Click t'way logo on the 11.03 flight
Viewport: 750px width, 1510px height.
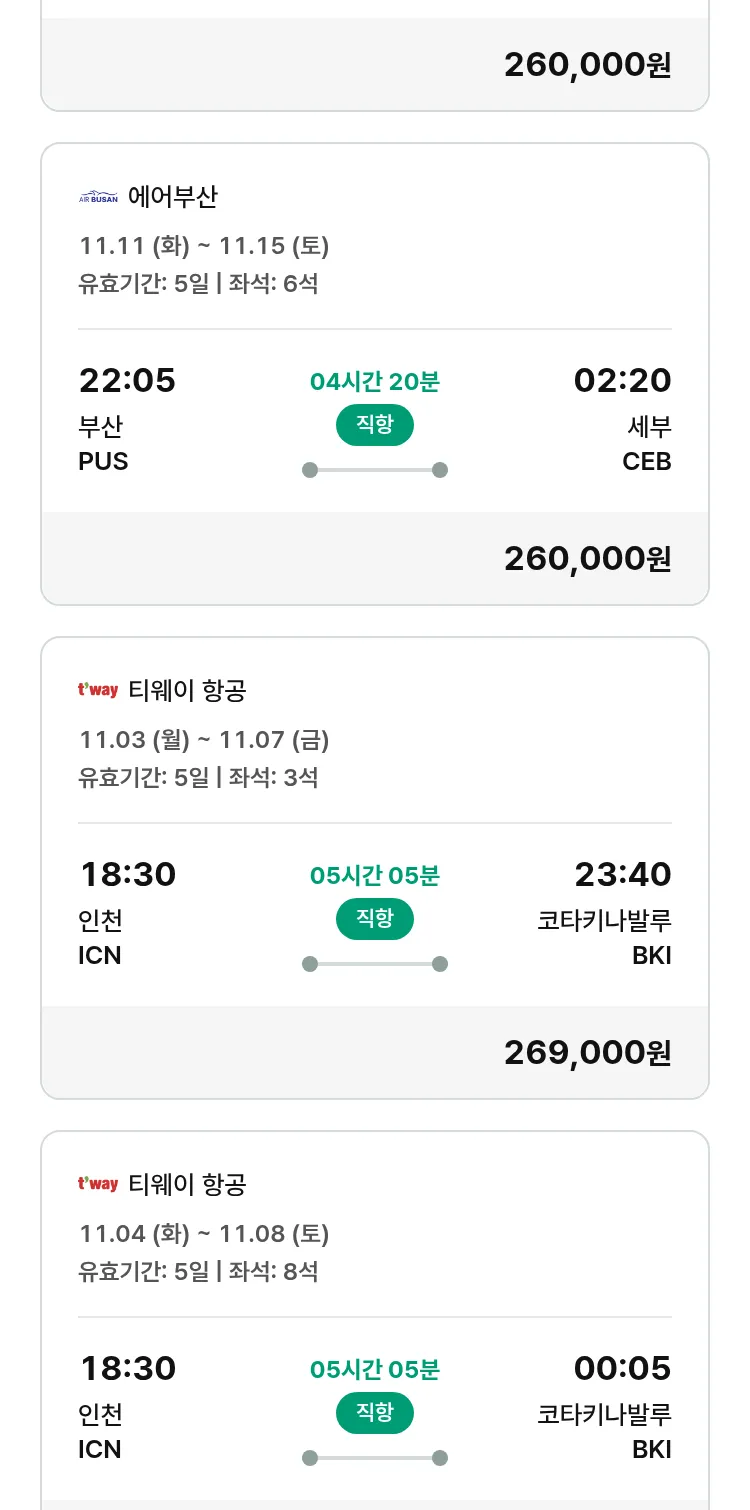98,690
